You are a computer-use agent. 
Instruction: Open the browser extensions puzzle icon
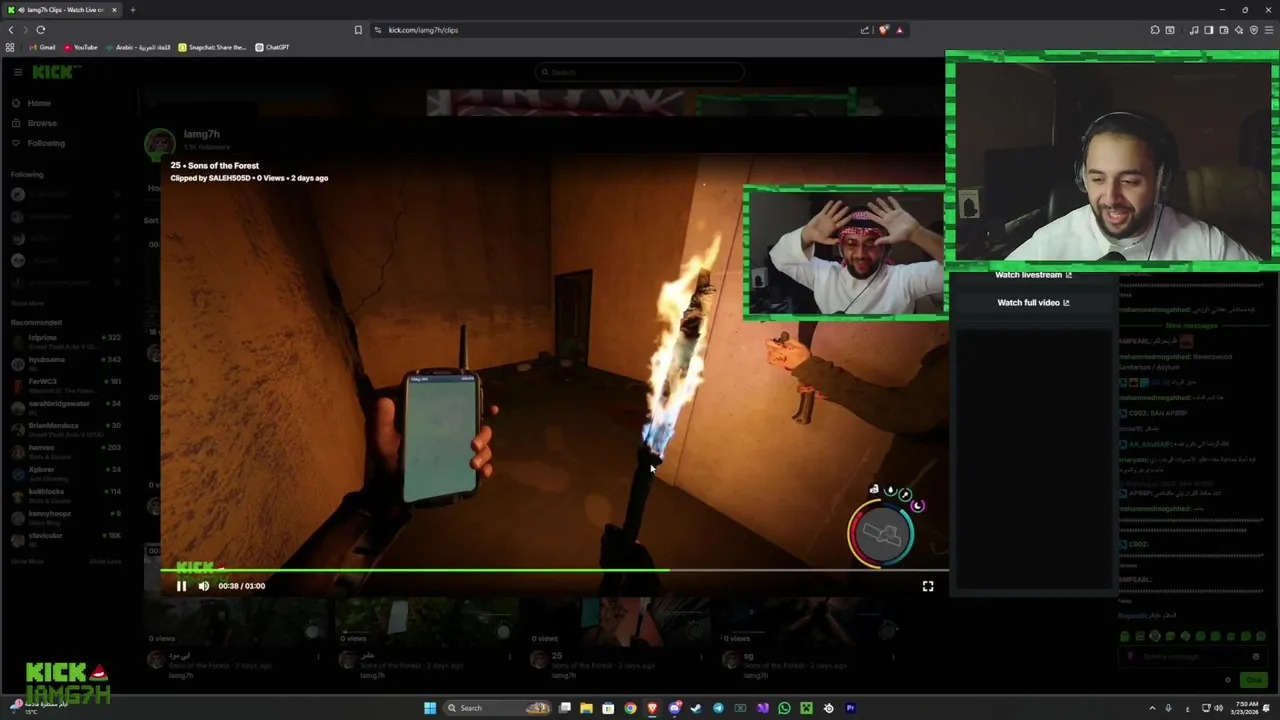pyautogui.click(x=1155, y=30)
